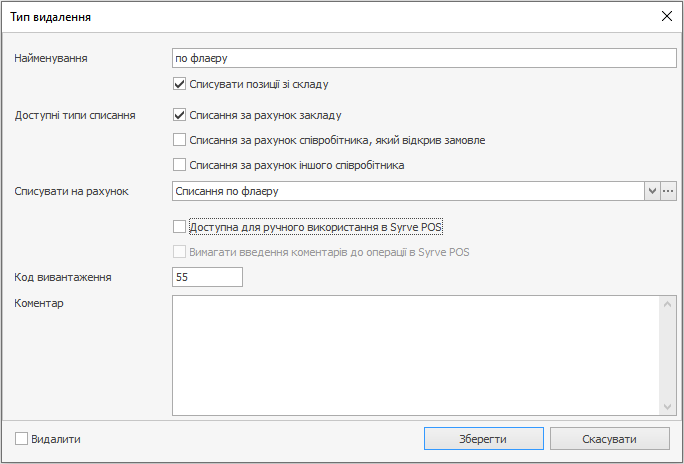This screenshot has height=464, width=684.
Task: Enable Доступна для ручного використання в Syrve POS
Action: click(180, 227)
